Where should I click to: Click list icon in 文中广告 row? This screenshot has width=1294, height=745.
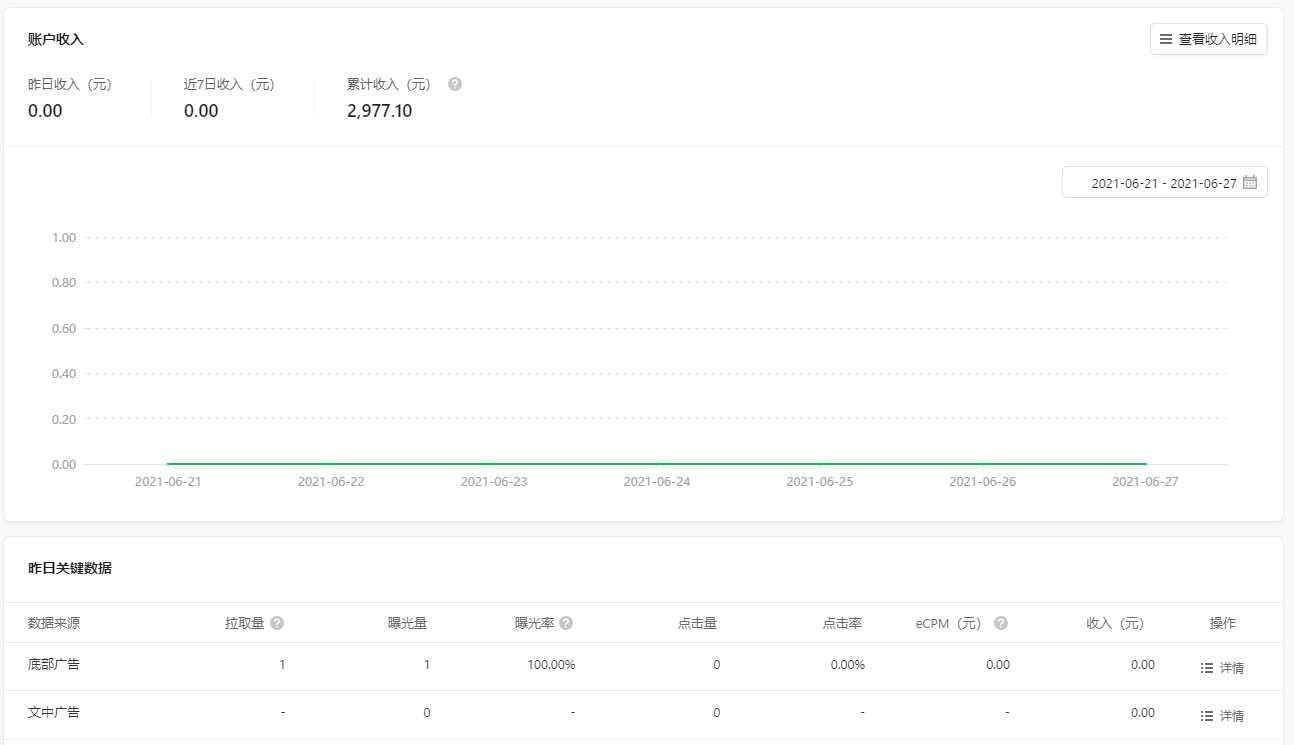(x=1206, y=716)
